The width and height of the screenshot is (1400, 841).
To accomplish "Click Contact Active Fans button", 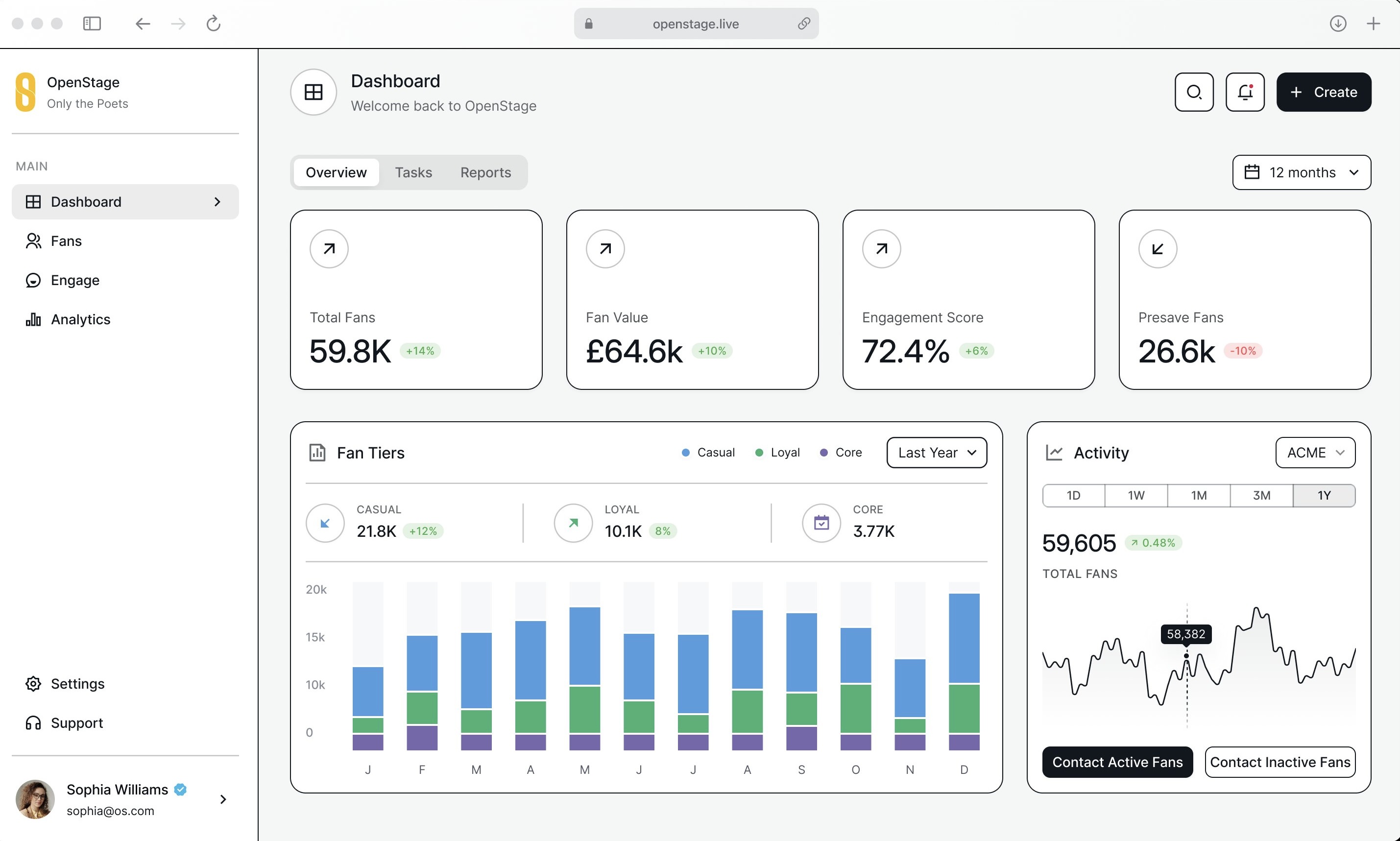I will click(1117, 762).
